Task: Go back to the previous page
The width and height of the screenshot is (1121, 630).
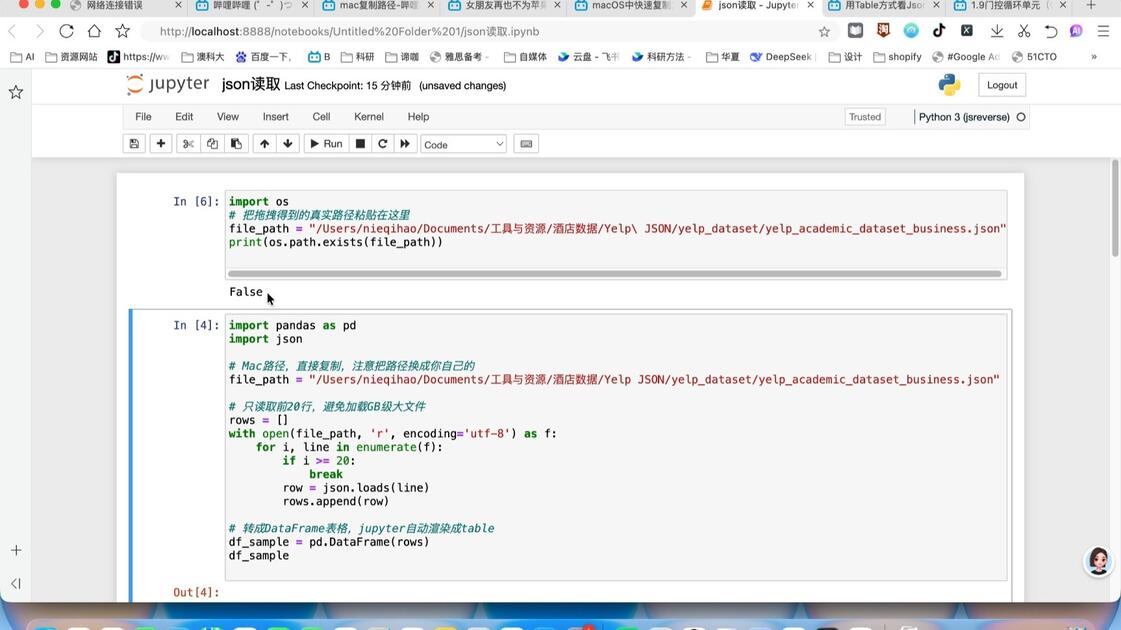Action: pyautogui.click(x=12, y=31)
